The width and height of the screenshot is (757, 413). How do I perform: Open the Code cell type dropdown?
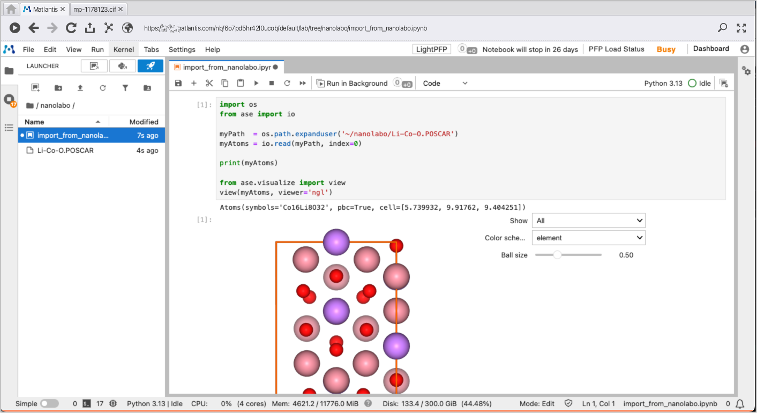(x=445, y=83)
